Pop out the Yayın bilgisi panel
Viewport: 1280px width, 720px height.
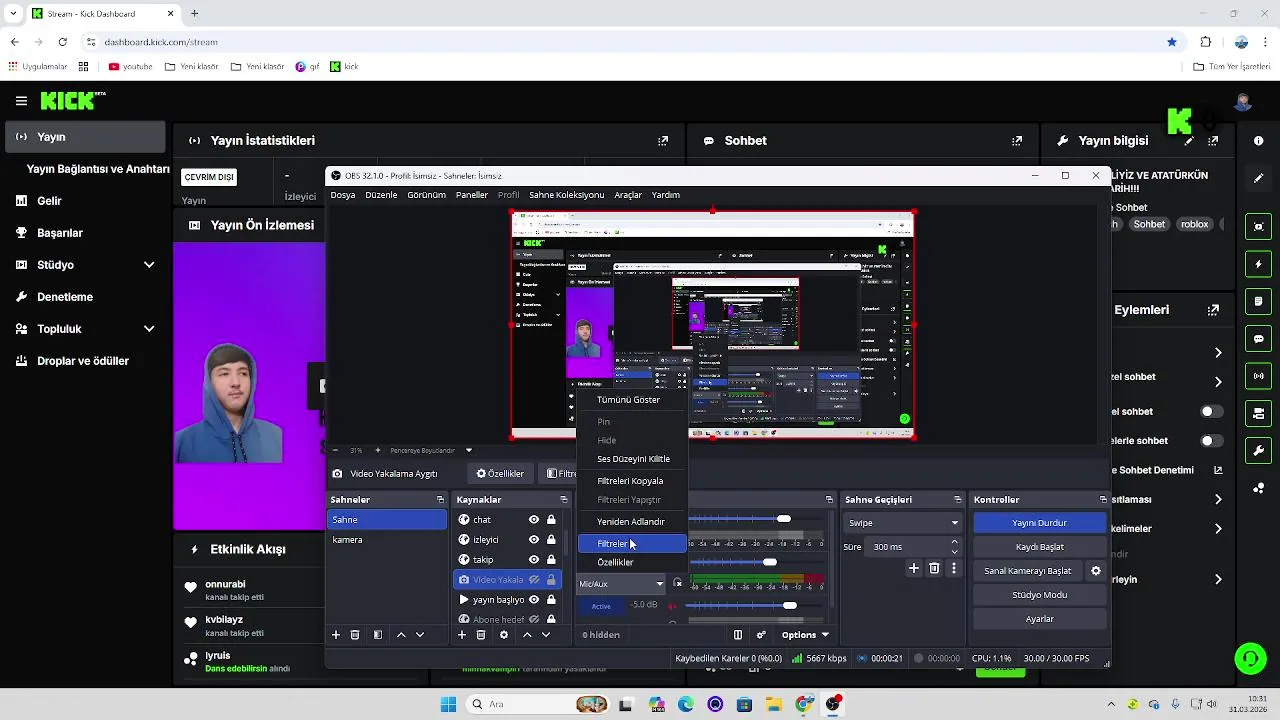click(1213, 141)
